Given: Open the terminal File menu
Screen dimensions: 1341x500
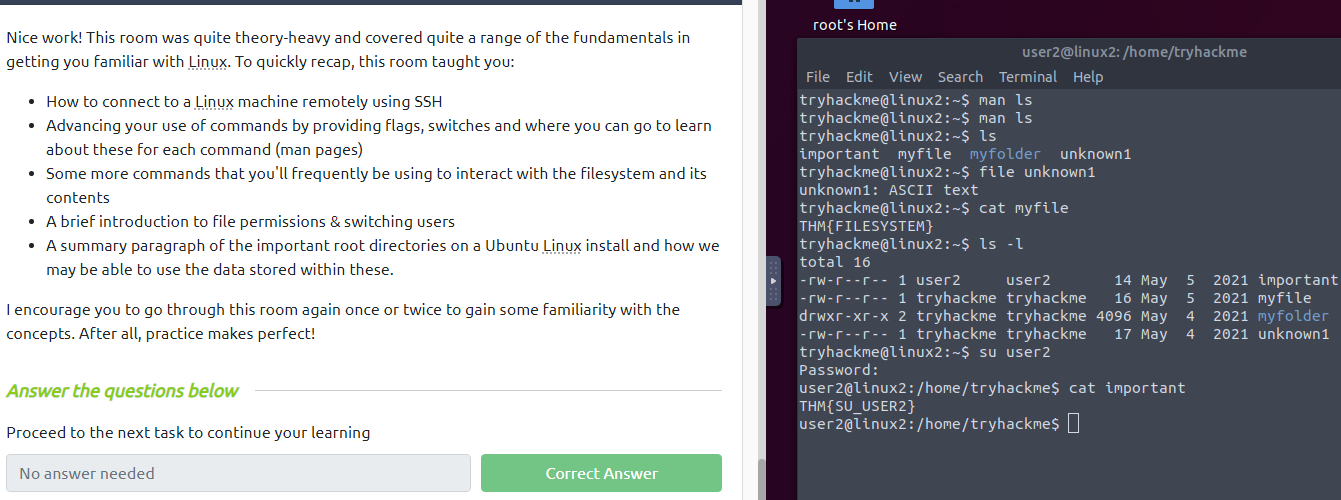Looking at the screenshot, I should (818, 77).
